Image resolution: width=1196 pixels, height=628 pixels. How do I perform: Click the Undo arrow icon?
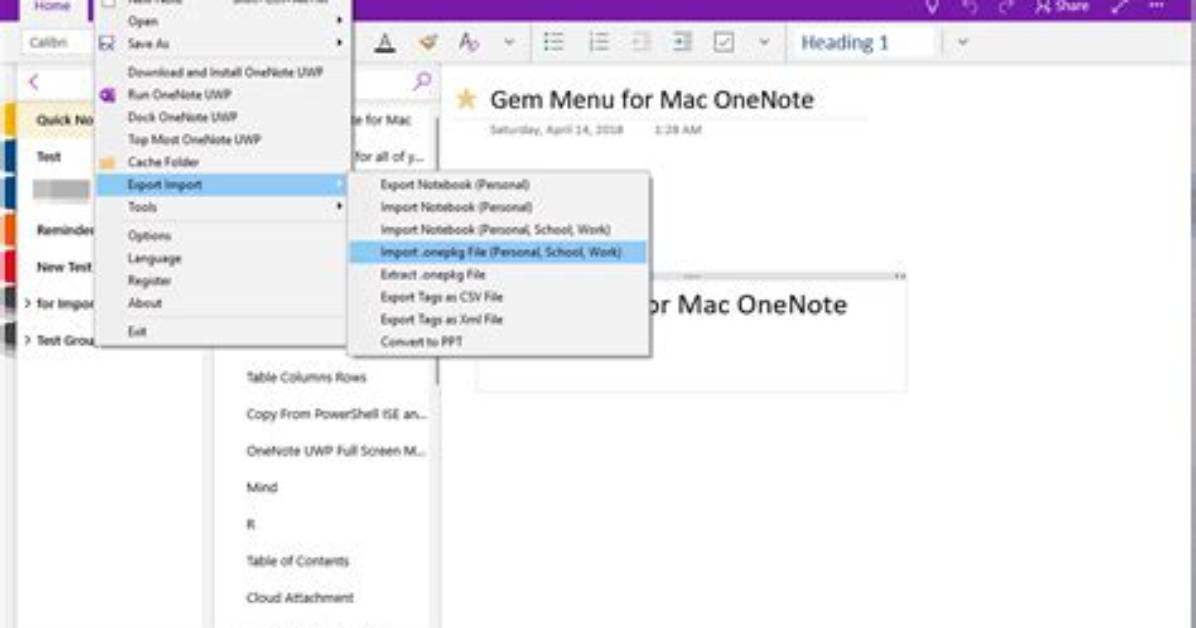tap(970, 7)
